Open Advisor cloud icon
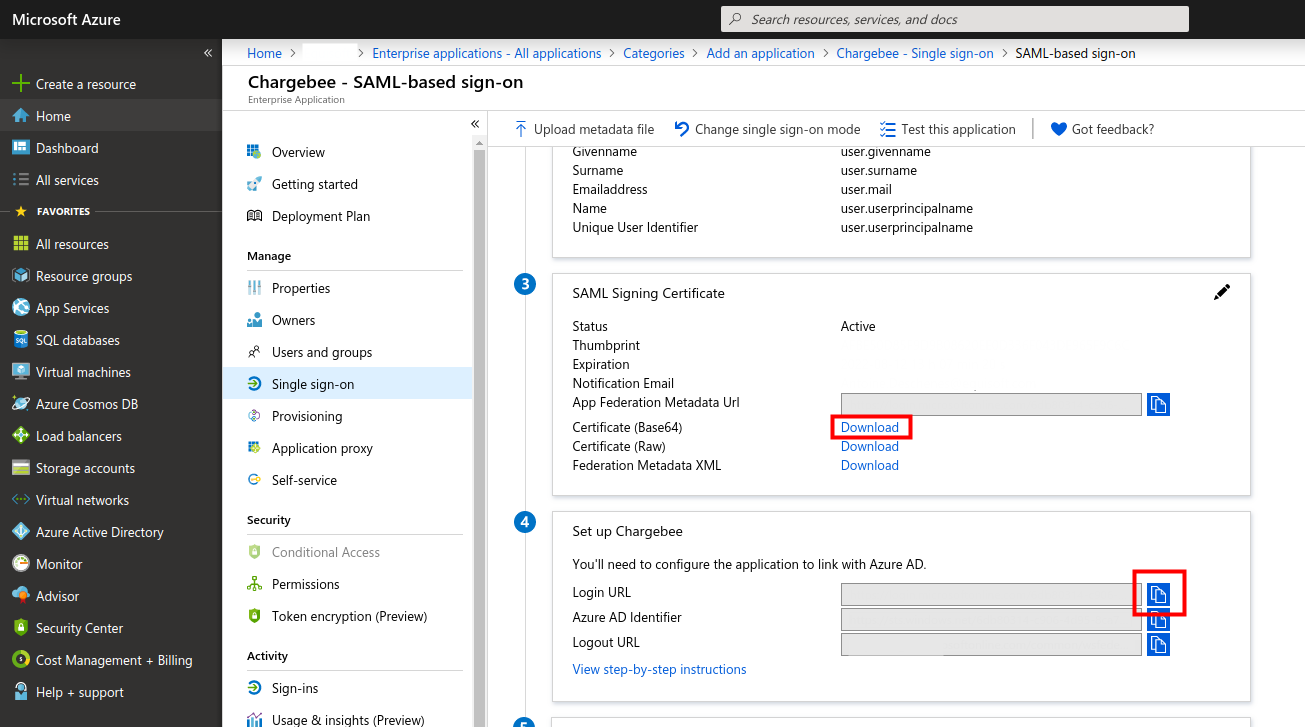Screen dimensions: 1305x727 [20, 596]
